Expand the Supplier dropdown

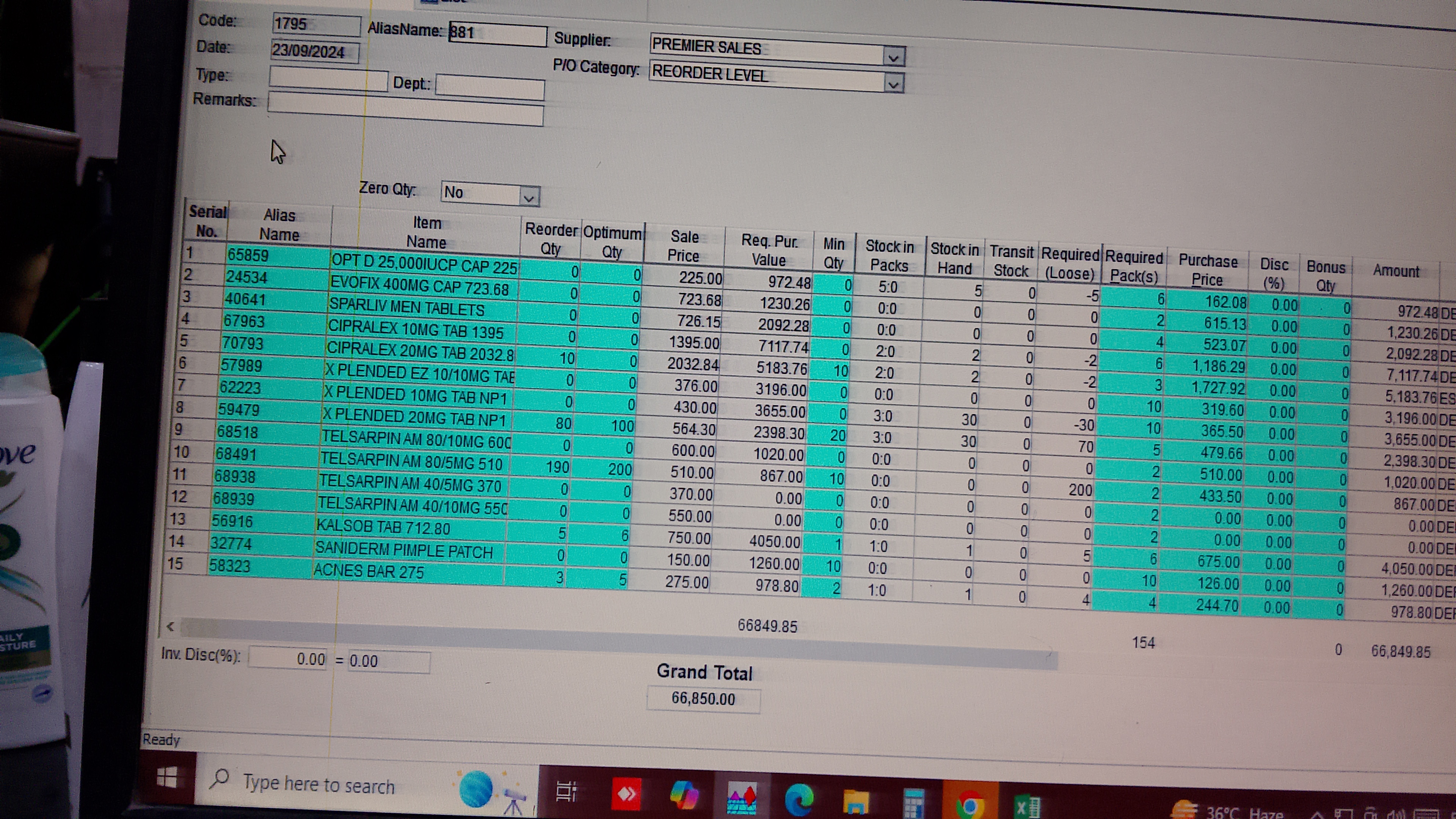pyautogui.click(x=893, y=57)
